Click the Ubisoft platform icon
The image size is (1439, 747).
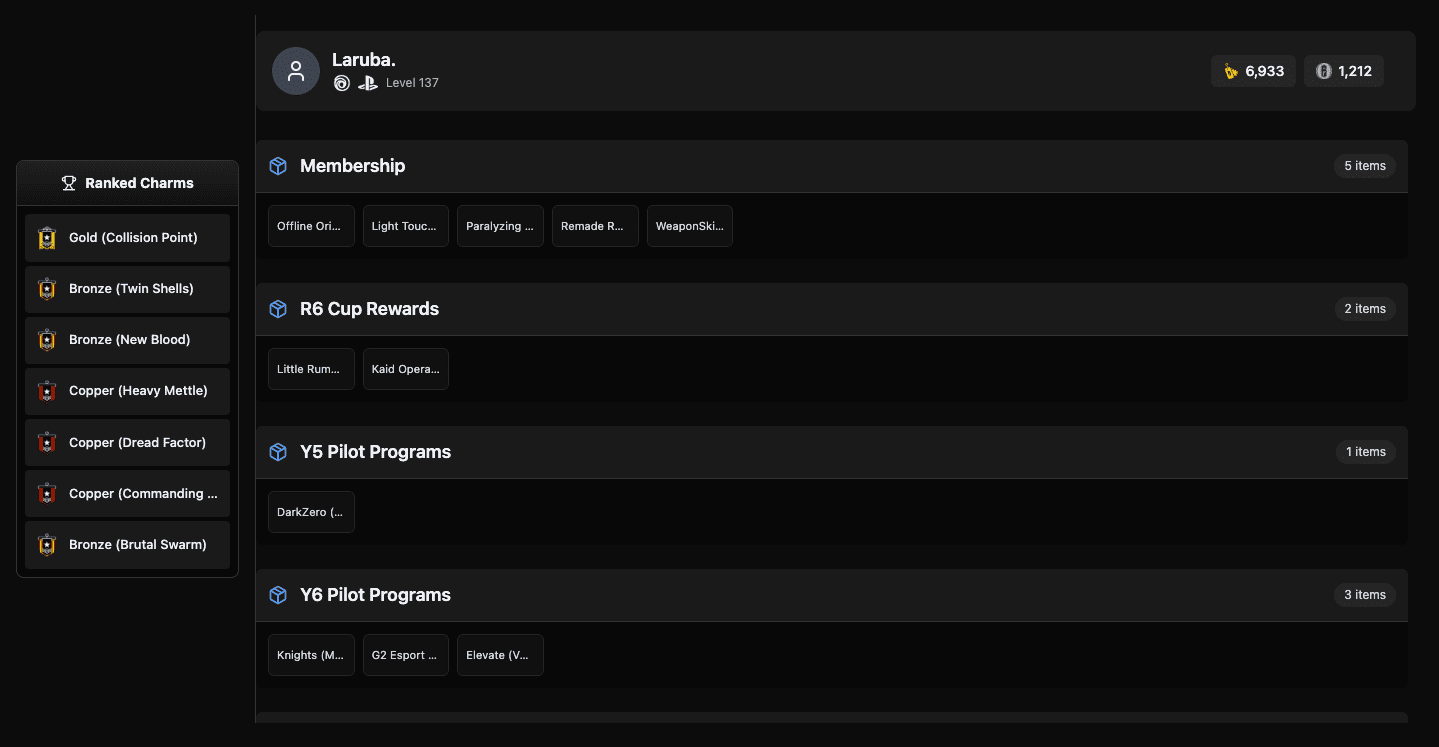(x=342, y=83)
